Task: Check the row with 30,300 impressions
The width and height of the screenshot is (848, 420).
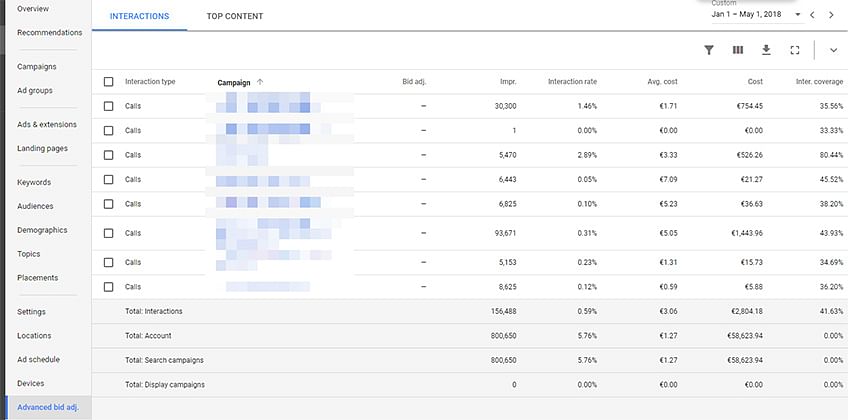Action: click(109, 106)
